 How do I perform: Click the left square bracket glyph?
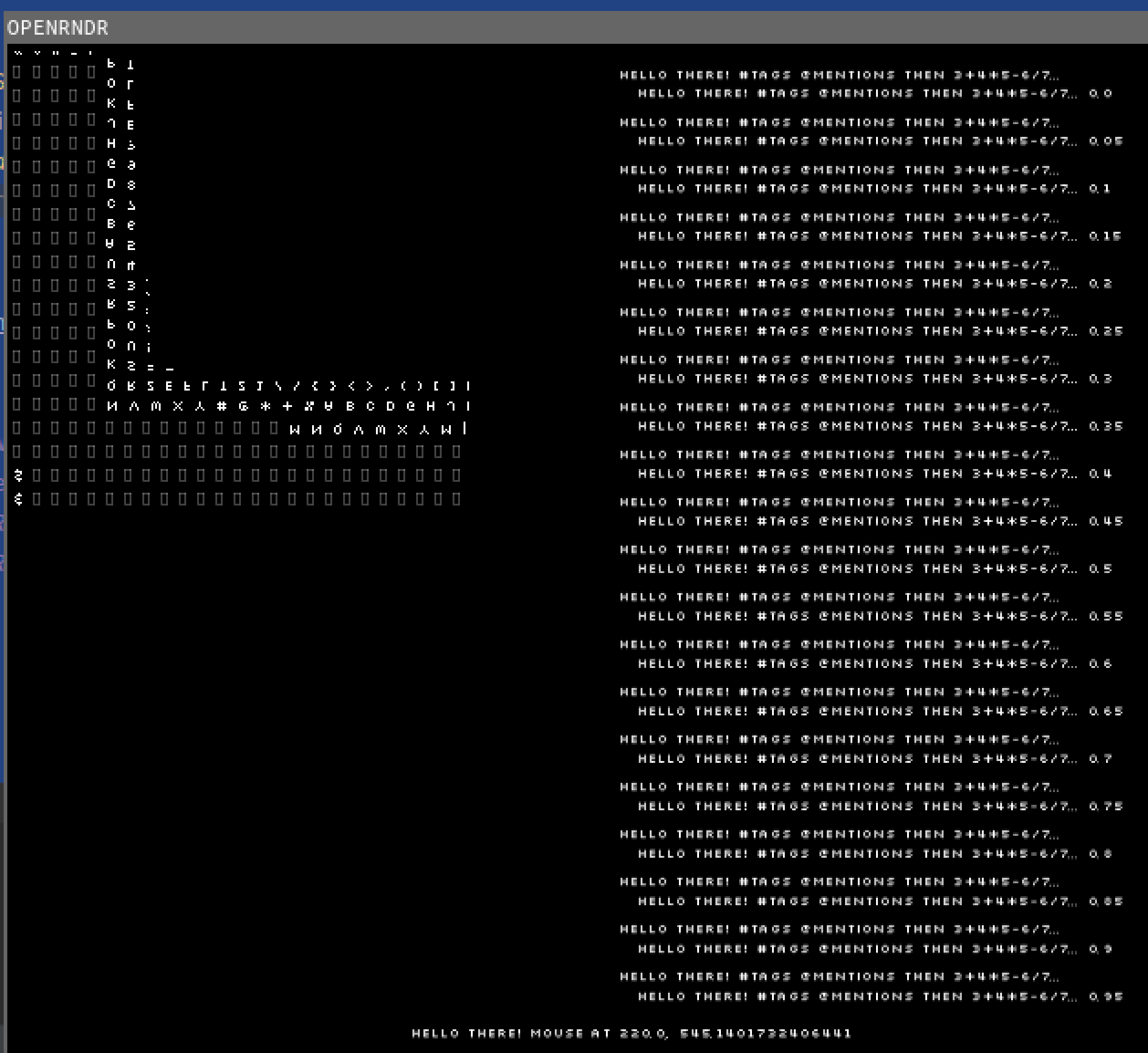[437, 386]
